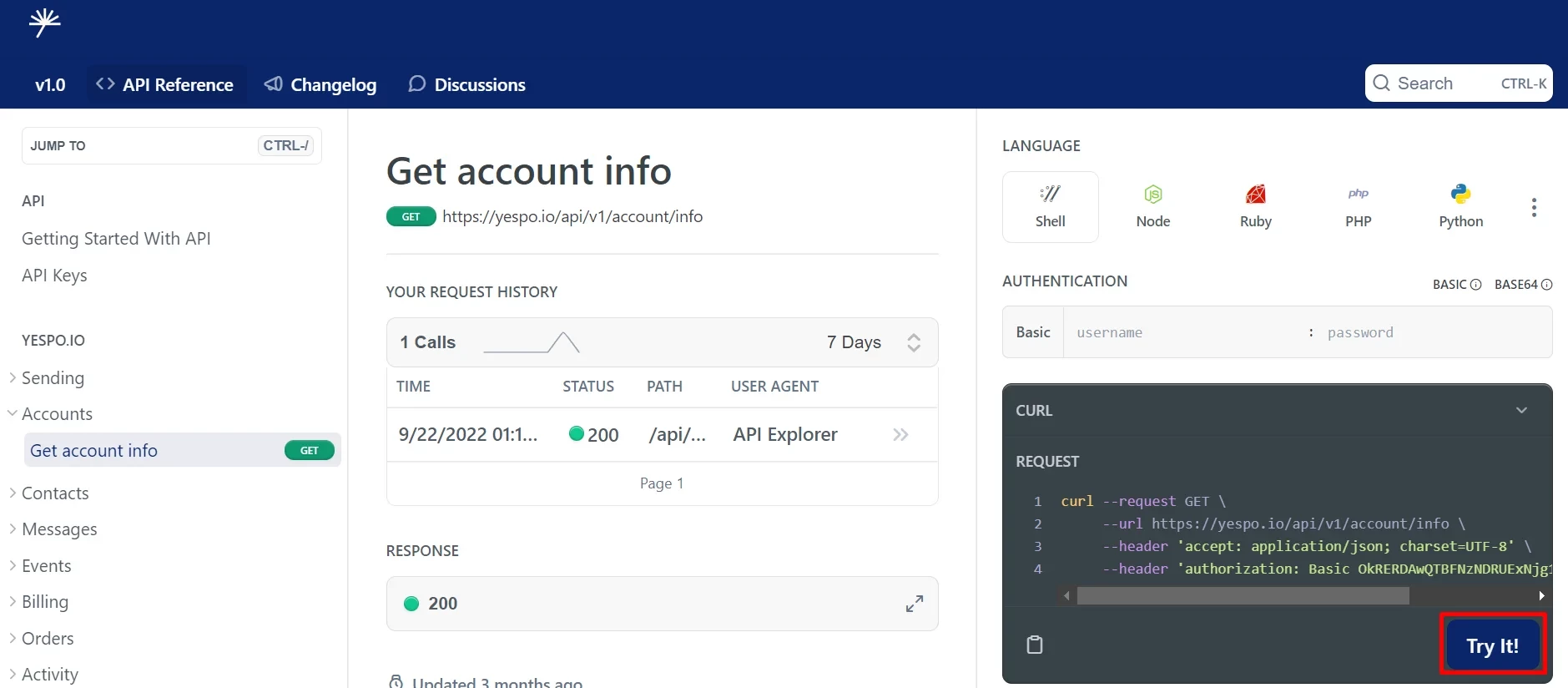Copy the cURL request to clipboard

coord(1035,645)
